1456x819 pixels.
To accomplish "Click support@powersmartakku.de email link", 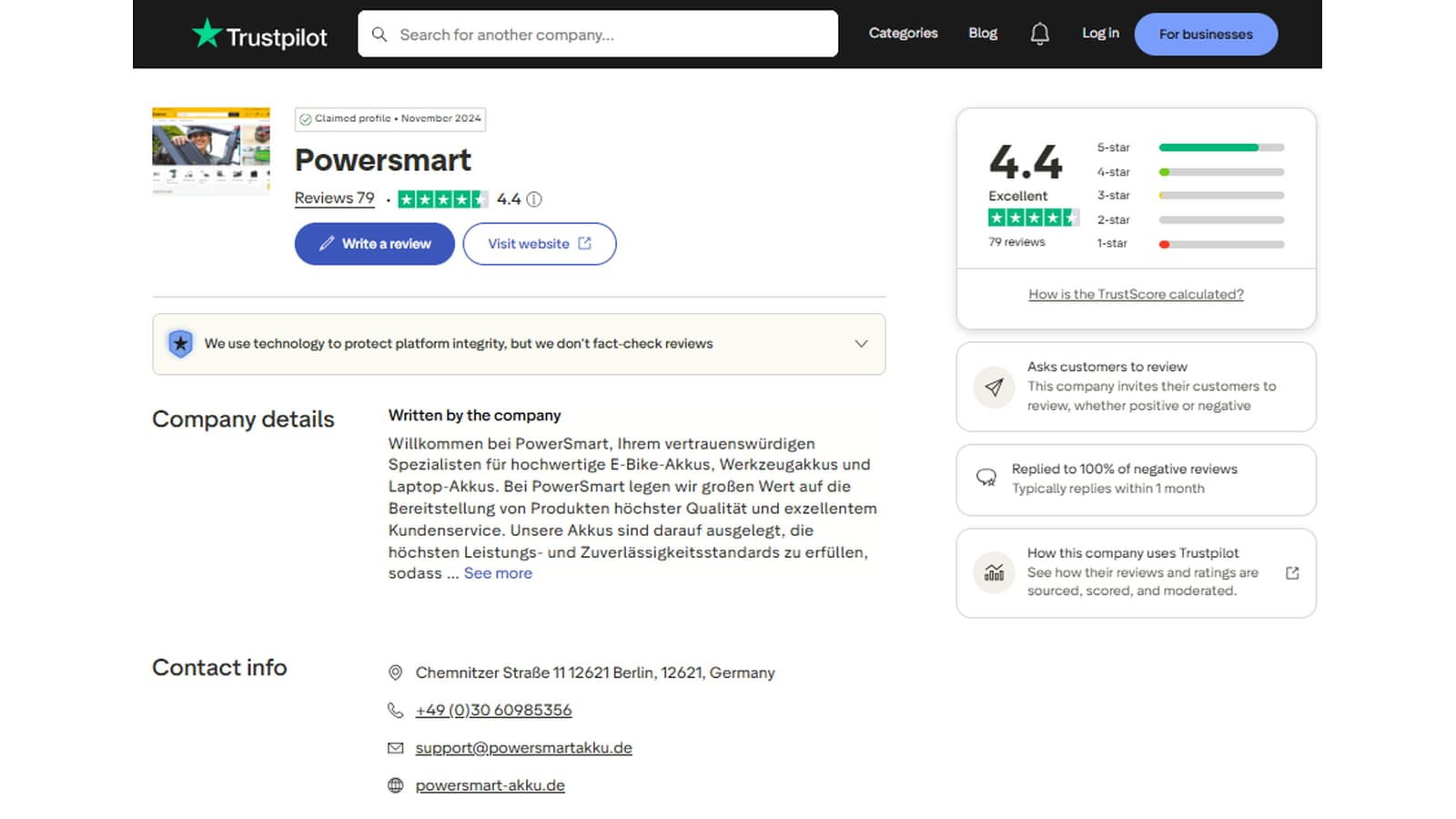I will pos(523,748).
